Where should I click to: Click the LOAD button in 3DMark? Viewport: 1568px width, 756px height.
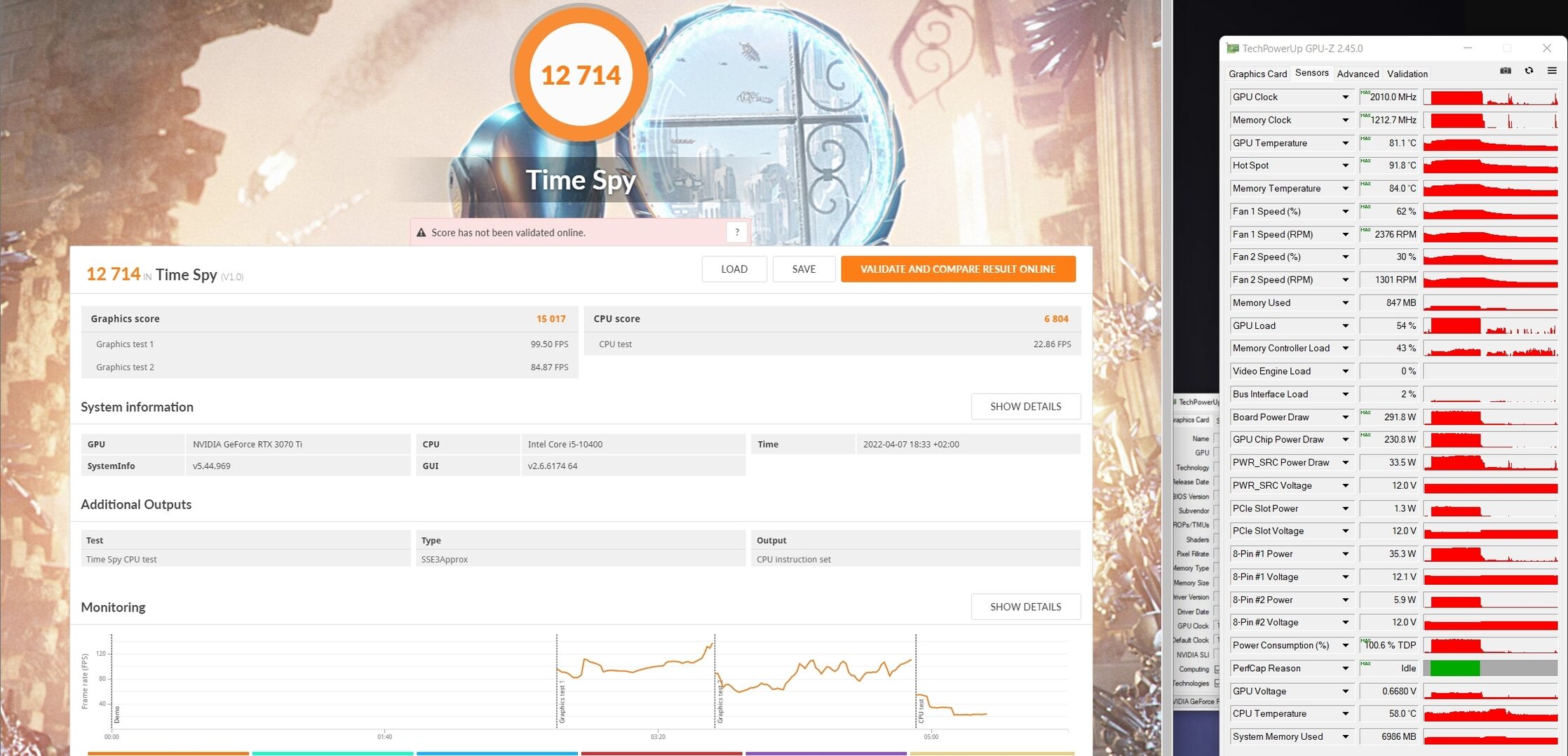(734, 269)
